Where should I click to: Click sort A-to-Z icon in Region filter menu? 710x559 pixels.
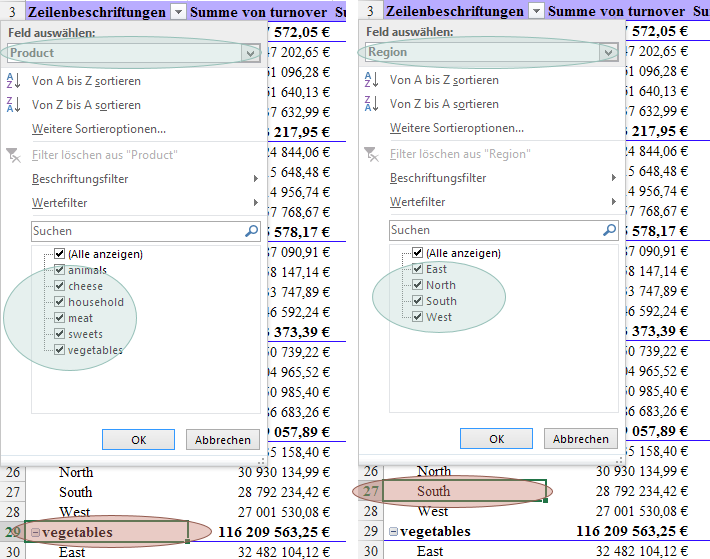pos(371,81)
